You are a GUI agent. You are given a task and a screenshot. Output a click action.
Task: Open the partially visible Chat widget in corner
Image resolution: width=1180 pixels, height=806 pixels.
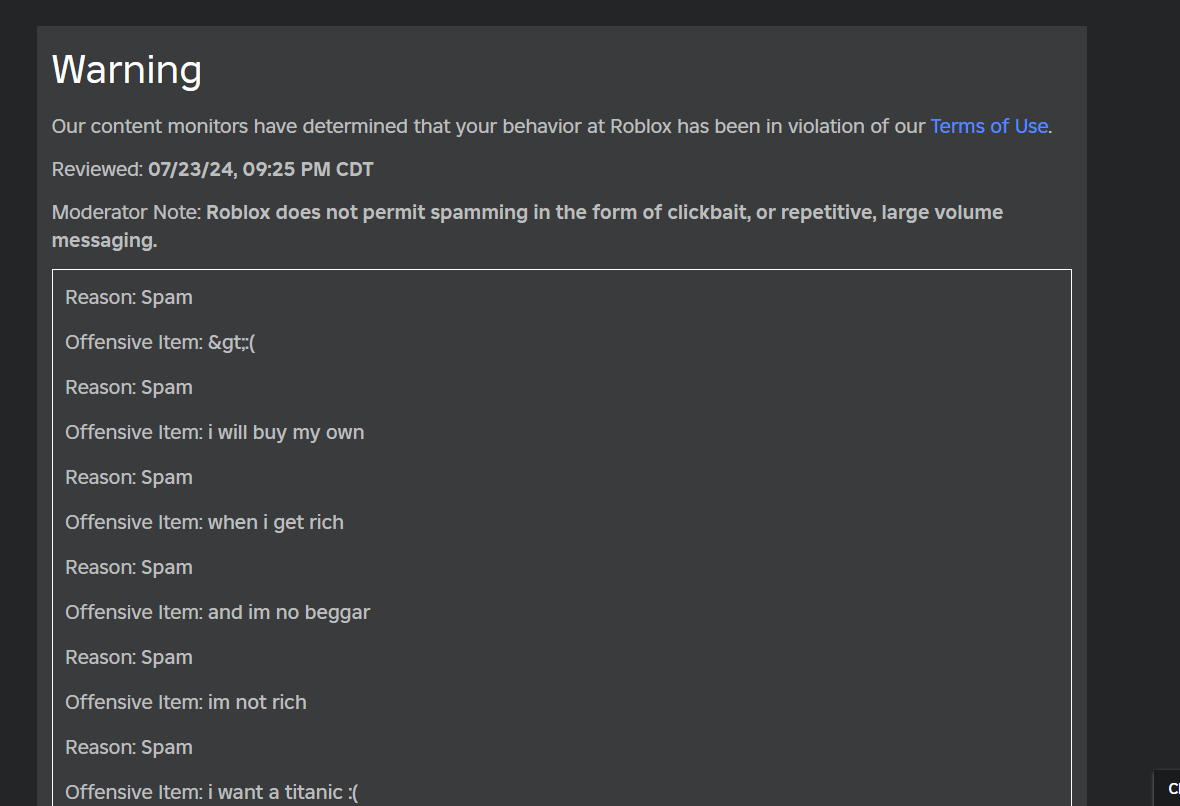pyautogui.click(x=1168, y=788)
